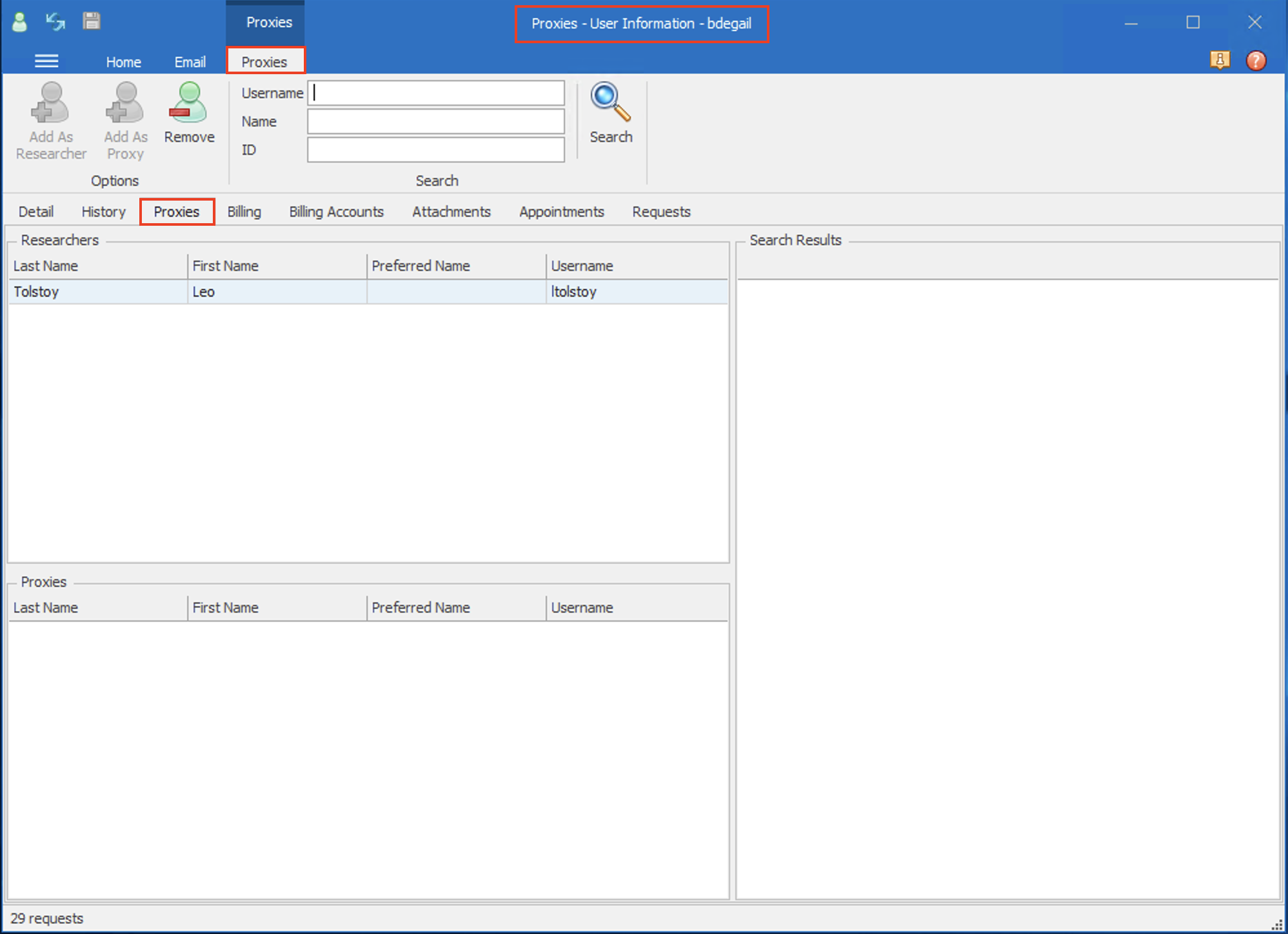1288x934 pixels.
Task: Sort Researchers by Last Name column
Action: point(97,266)
